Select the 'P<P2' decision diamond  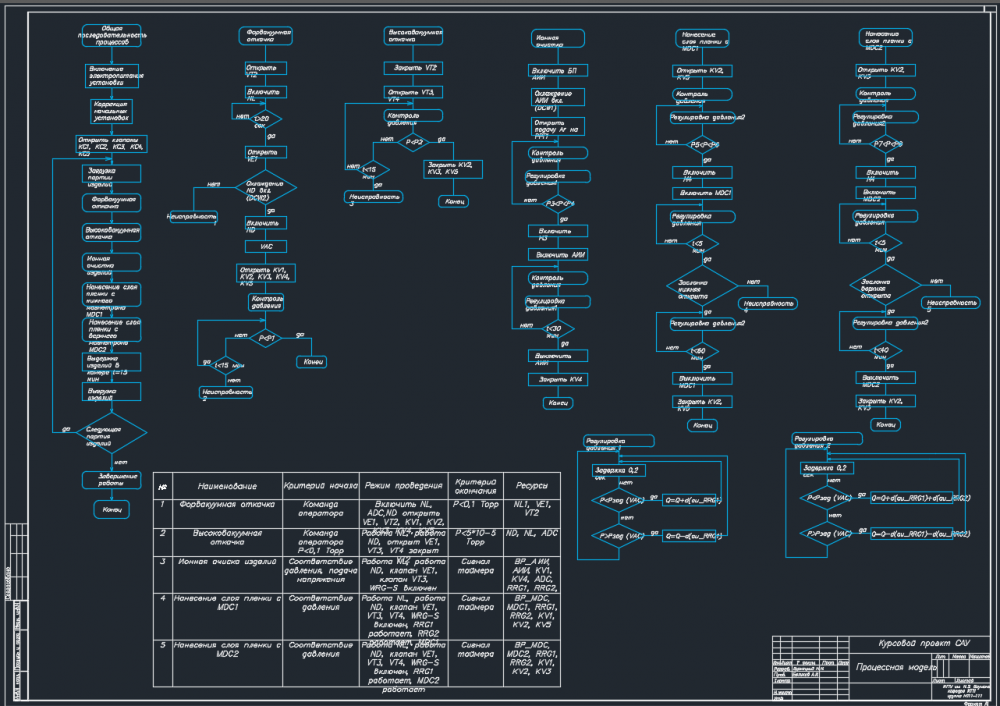[413, 142]
